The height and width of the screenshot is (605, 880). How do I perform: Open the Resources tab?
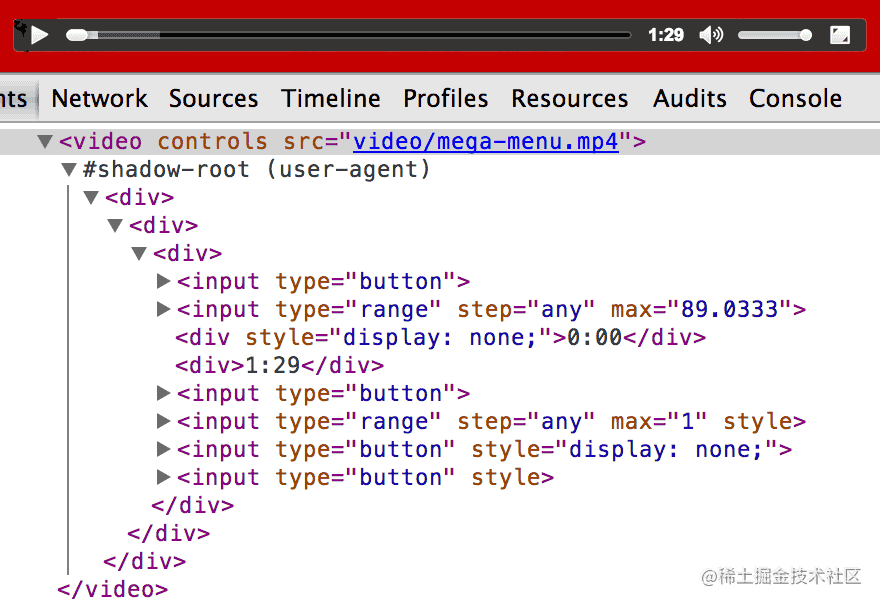tap(570, 98)
